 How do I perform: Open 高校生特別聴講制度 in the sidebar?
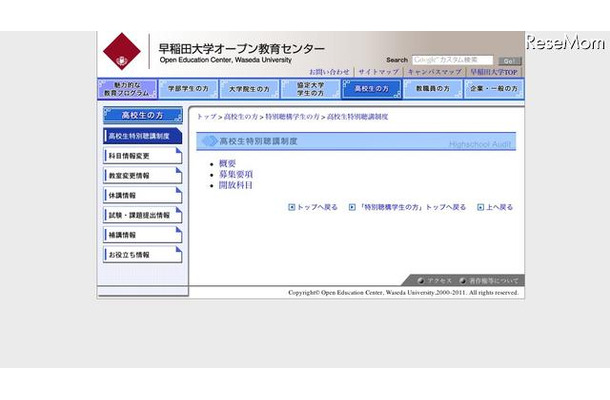[143, 136]
